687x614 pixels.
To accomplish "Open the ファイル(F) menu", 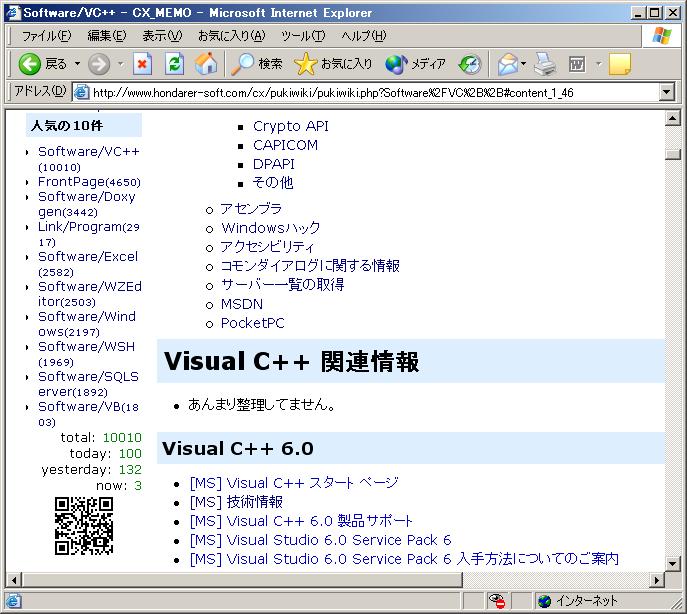I will point(46,36).
